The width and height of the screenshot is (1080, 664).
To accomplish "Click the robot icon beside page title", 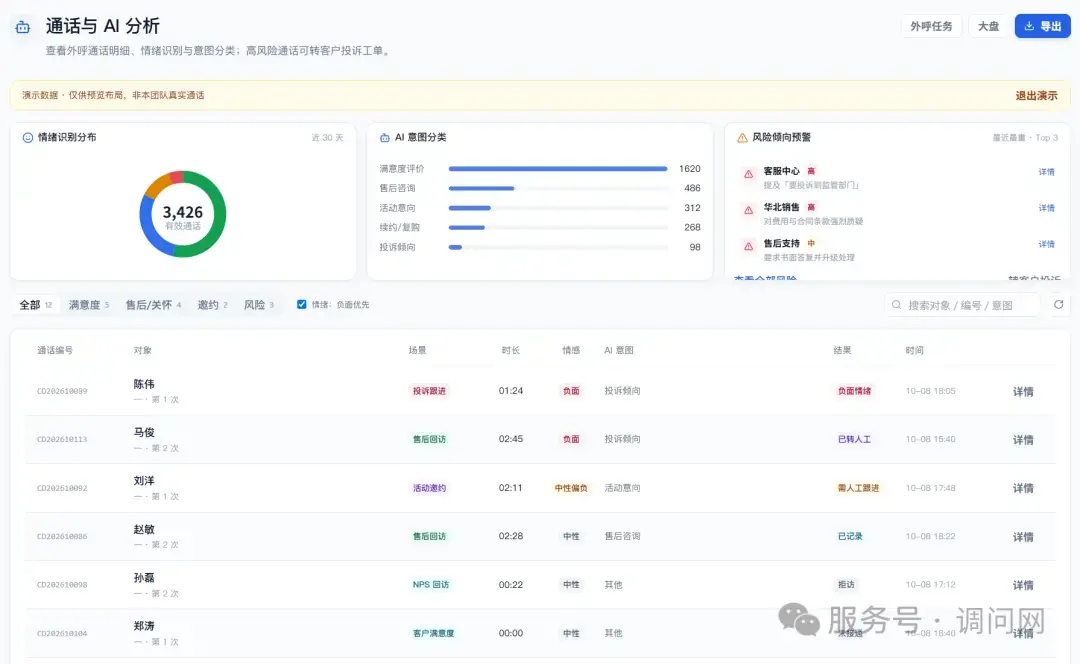I will pyautogui.click(x=23, y=27).
